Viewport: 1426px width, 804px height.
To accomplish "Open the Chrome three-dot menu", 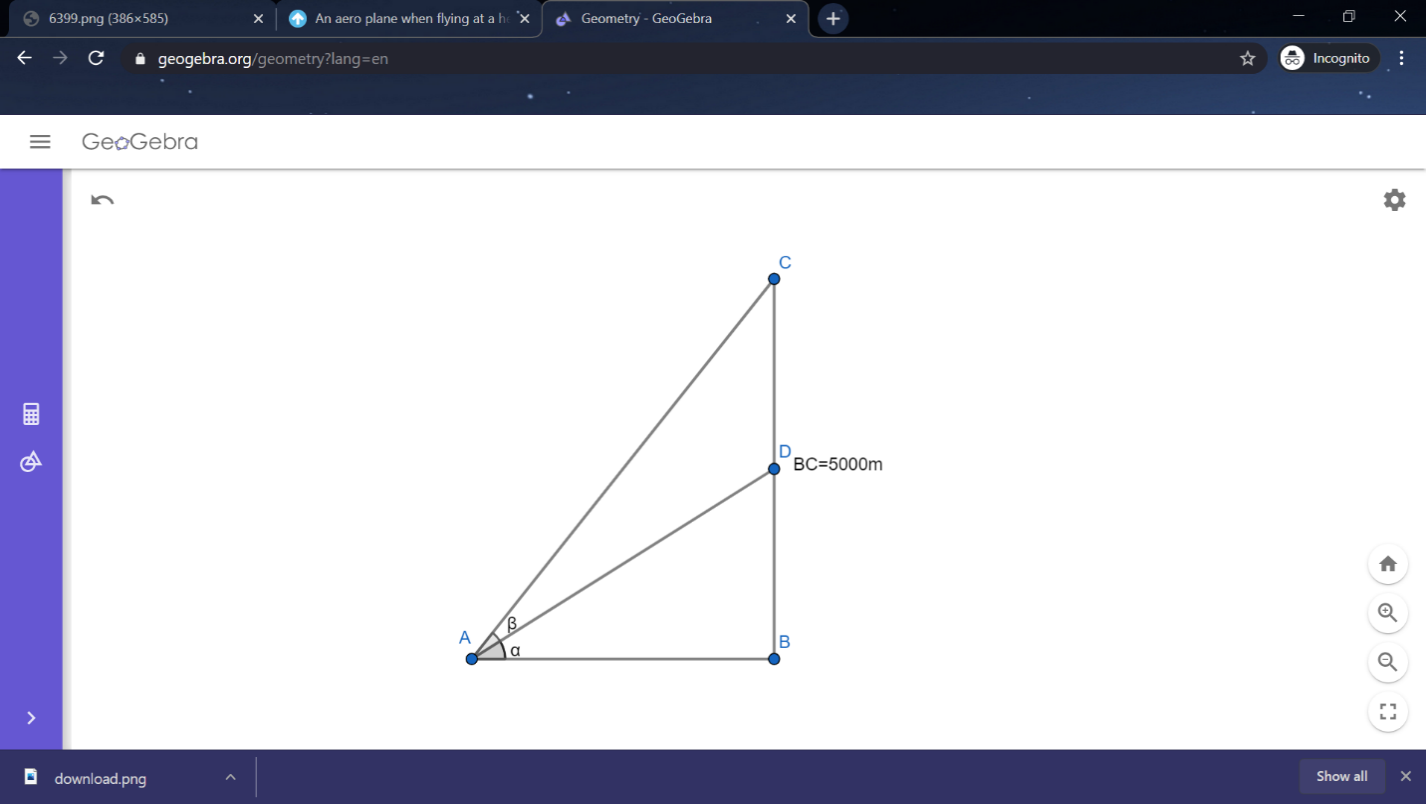I will [1402, 59].
